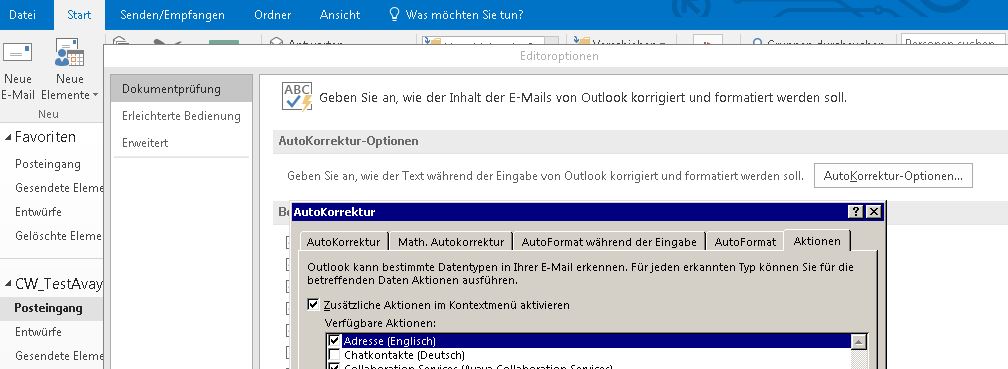This screenshot has height=369, width=1008.
Task: Click the help question mark in AutoKorrektur dialog
Action: 856,212
